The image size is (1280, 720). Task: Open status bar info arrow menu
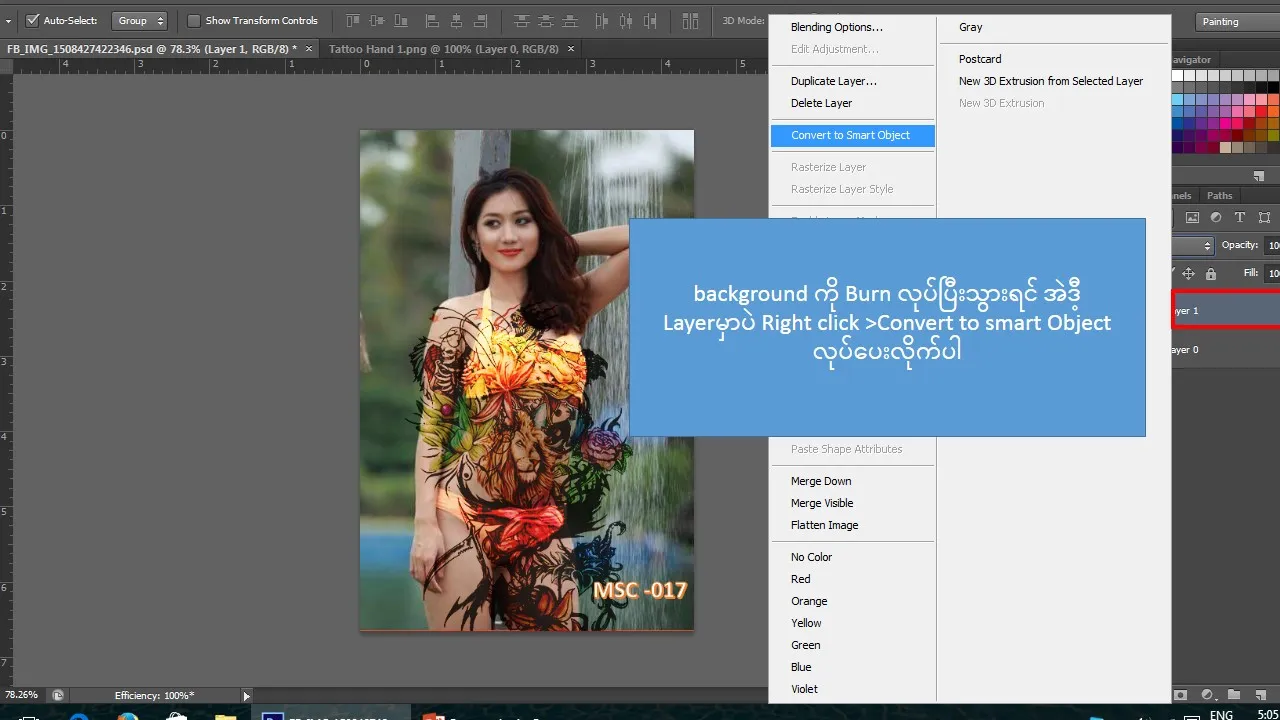point(247,695)
